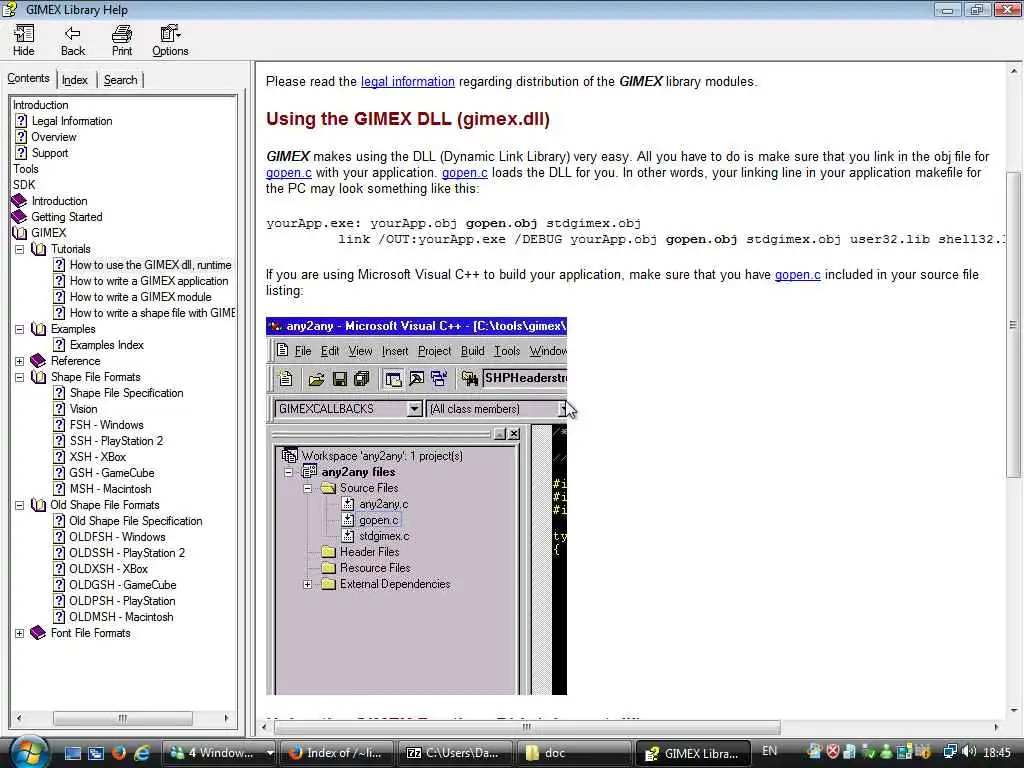The height and width of the screenshot is (768, 1024).
Task: Click the volume speaker tray icon
Action: coord(970,752)
